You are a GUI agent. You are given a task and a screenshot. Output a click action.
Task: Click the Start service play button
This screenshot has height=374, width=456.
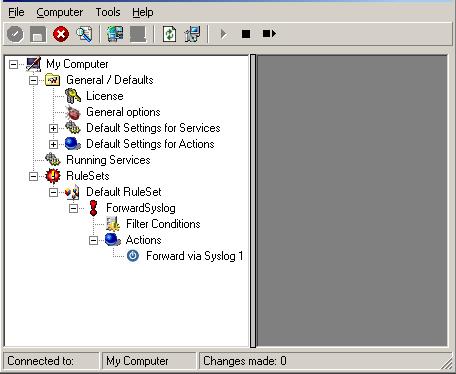point(223,34)
